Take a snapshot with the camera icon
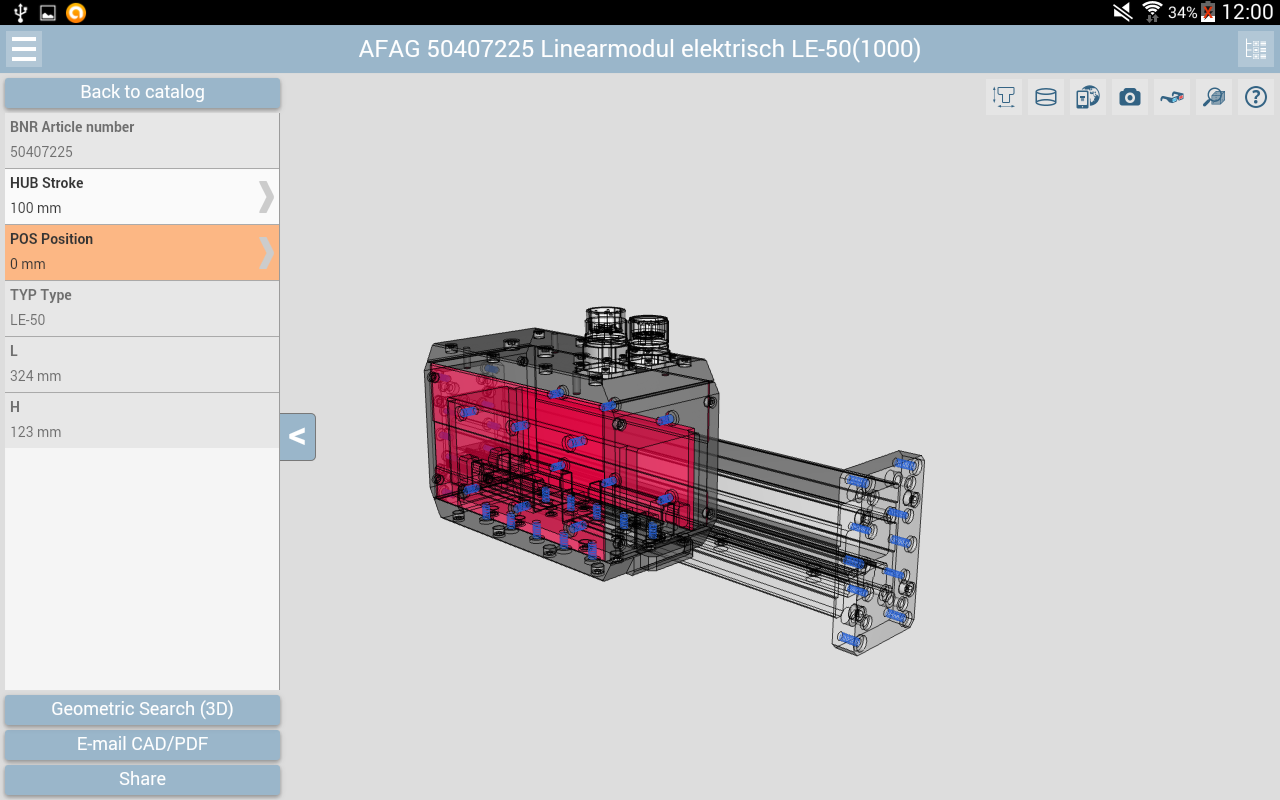Viewport: 1280px width, 800px height. (1130, 97)
